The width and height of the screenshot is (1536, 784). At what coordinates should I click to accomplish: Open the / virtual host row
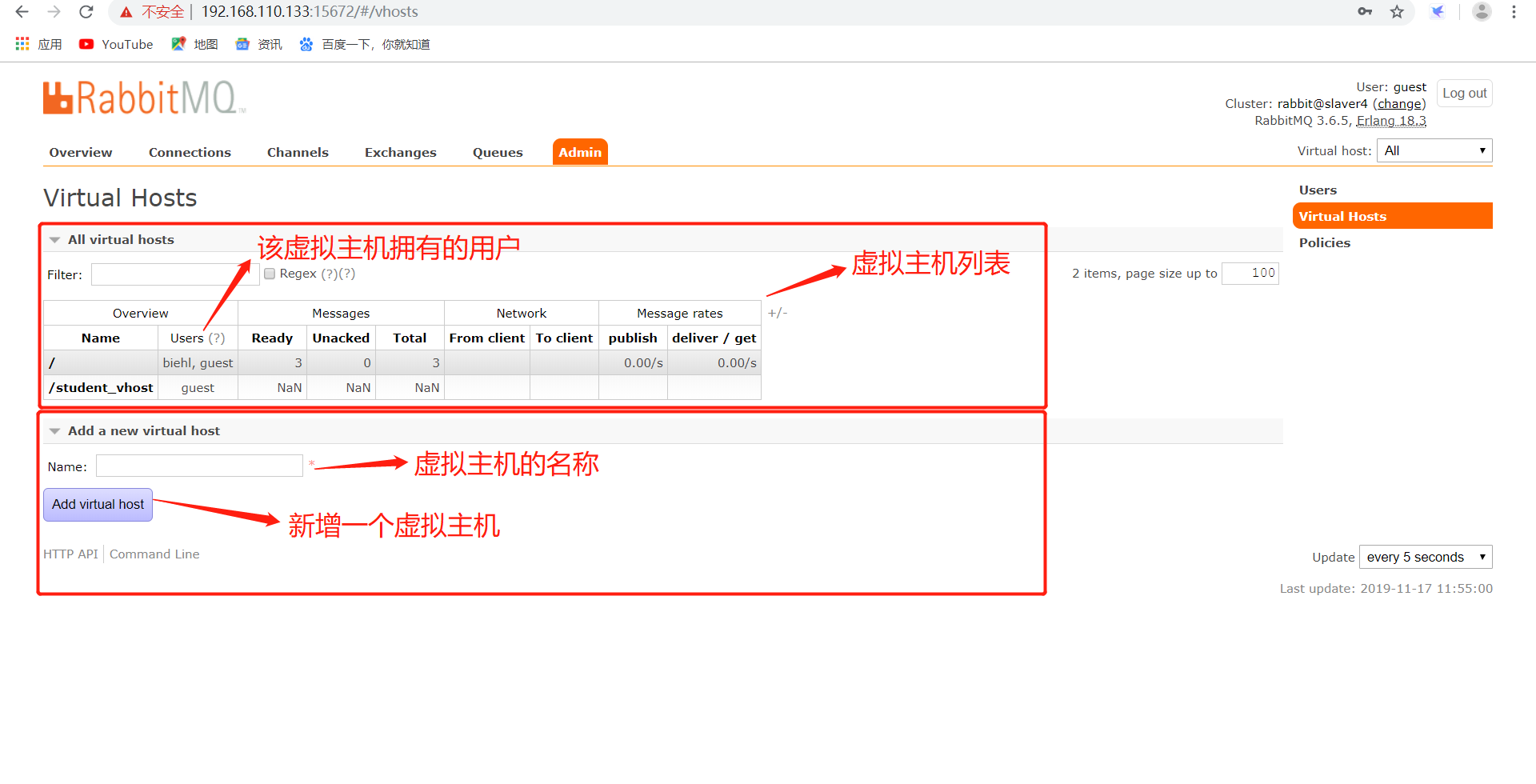tap(52, 362)
